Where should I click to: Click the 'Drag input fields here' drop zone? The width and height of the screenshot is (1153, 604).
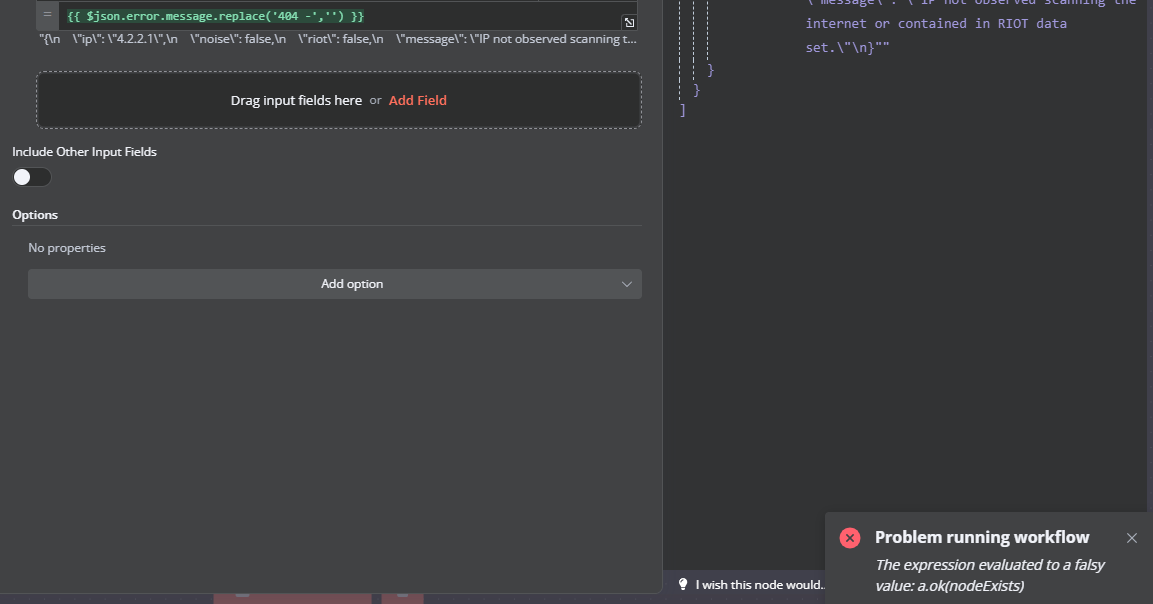pos(339,100)
